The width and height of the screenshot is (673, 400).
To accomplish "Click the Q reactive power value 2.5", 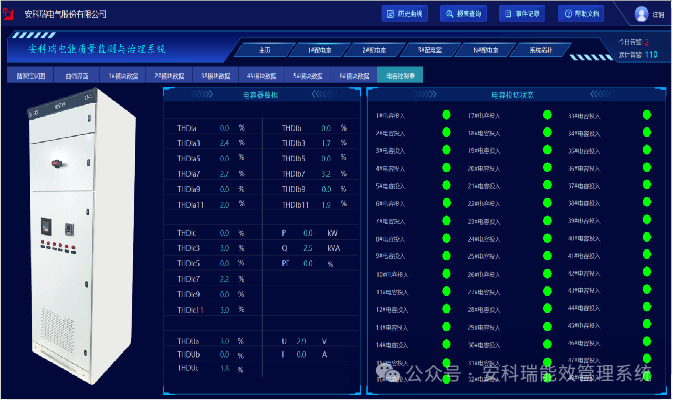I will click(308, 248).
